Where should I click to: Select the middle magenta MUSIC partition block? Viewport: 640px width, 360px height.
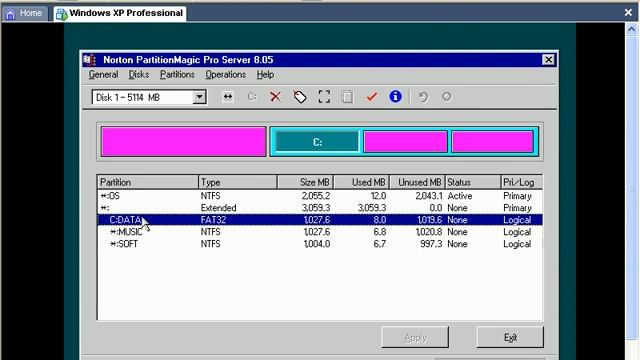(x=405, y=142)
